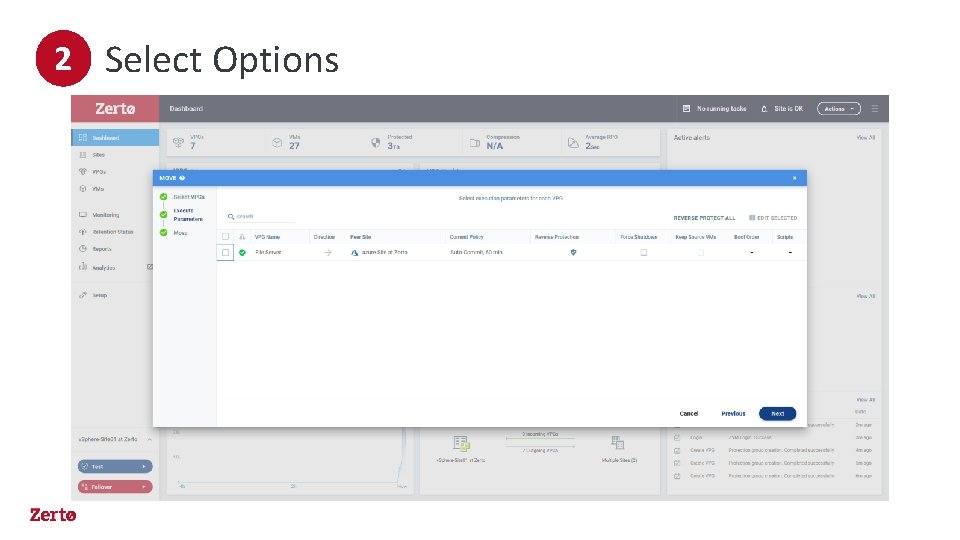
Task: Click the VMs cube summary icon
Action: pos(277,143)
